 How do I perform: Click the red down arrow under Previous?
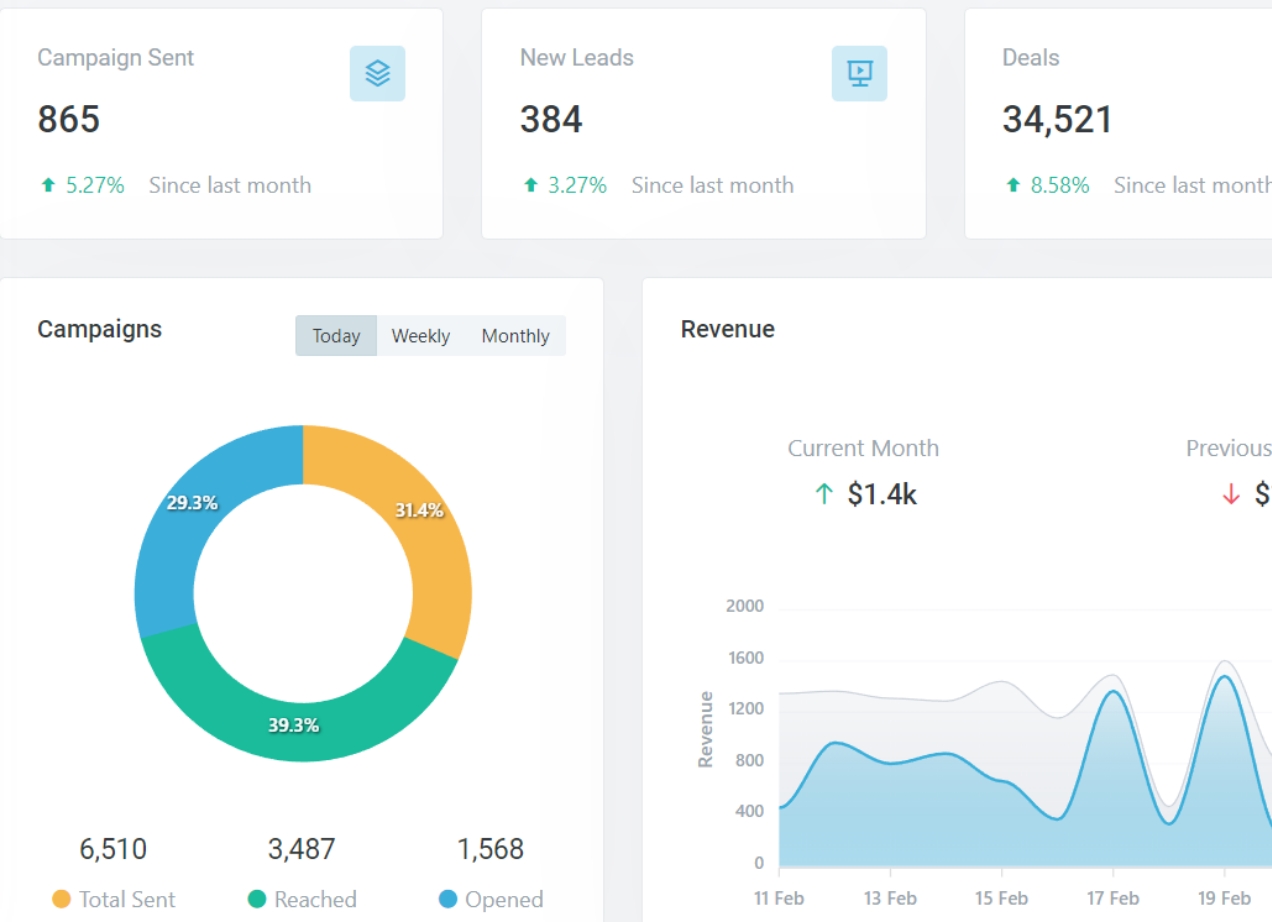pos(1231,494)
